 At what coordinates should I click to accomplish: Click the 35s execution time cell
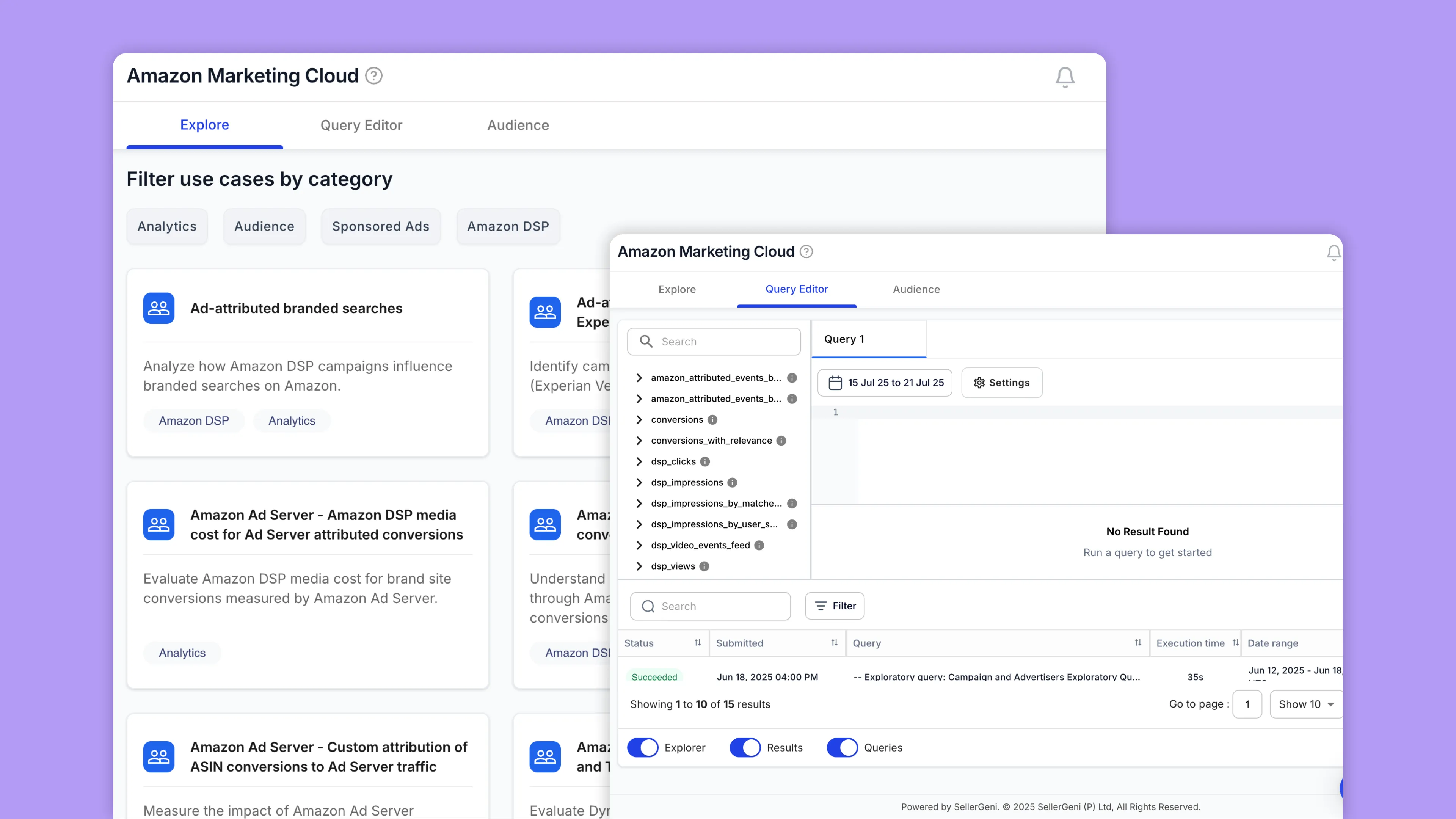point(1195,676)
